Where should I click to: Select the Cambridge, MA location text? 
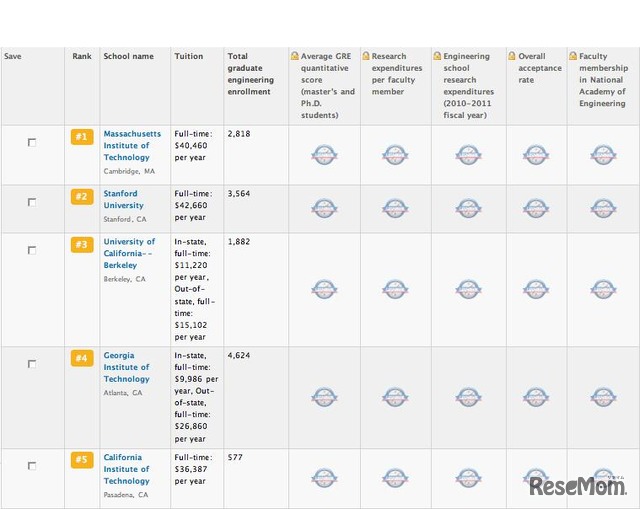click(129, 171)
